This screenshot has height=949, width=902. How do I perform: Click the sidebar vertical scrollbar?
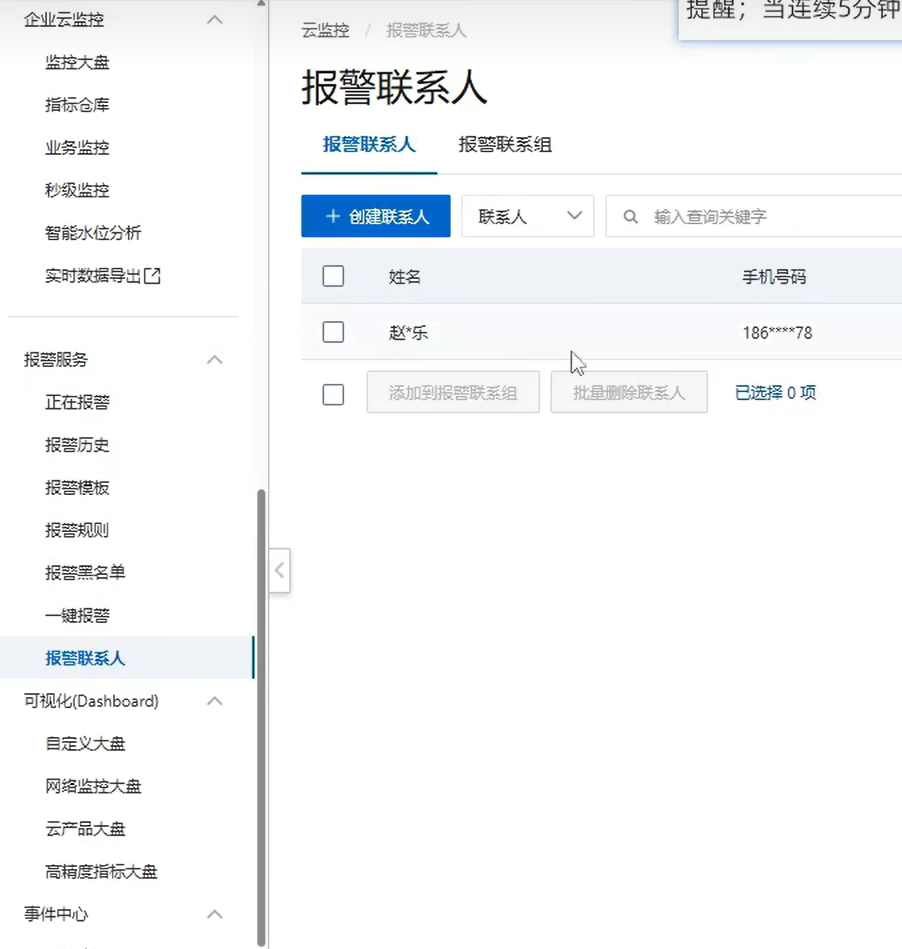262,717
